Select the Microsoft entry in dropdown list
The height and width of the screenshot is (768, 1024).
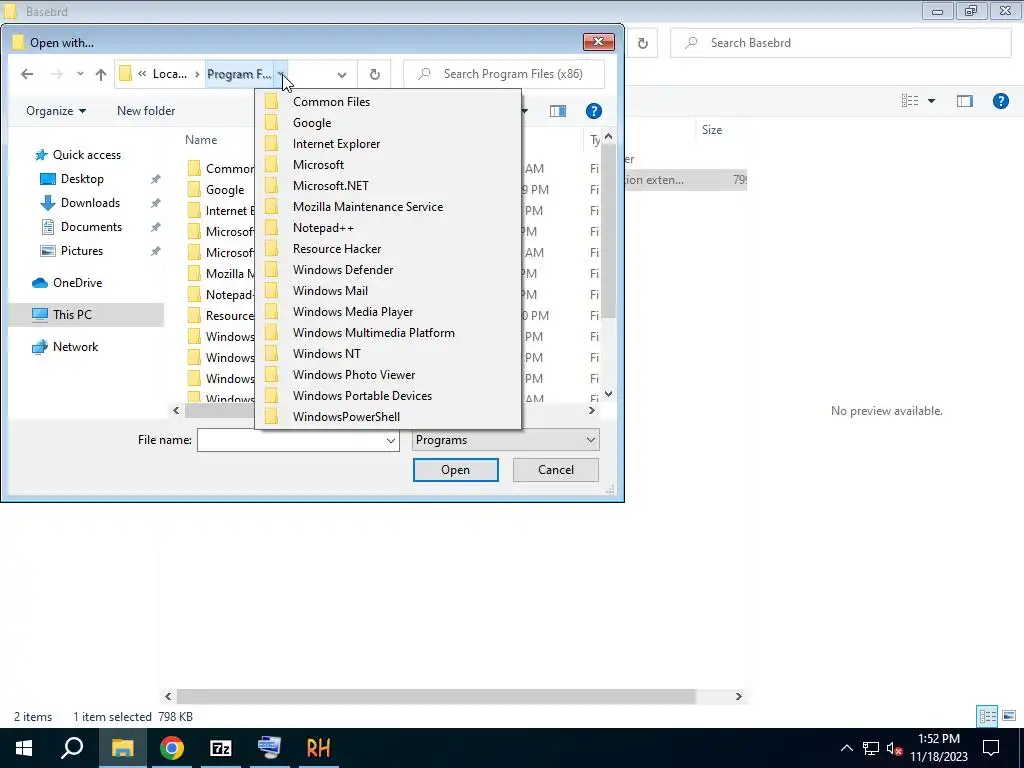[x=388, y=165]
